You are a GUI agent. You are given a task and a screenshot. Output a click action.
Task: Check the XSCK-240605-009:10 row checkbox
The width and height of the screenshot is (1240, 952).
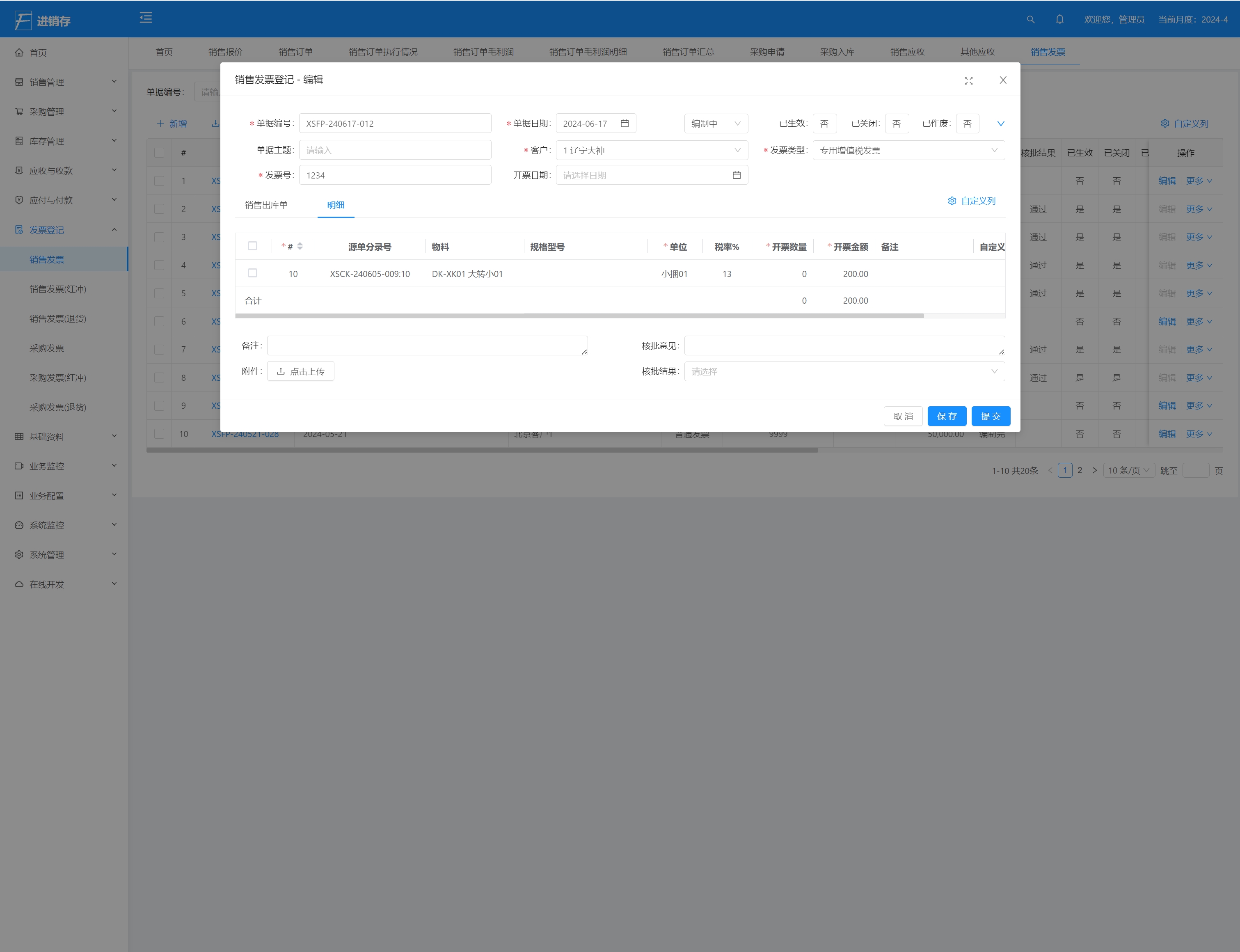click(253, 273)
